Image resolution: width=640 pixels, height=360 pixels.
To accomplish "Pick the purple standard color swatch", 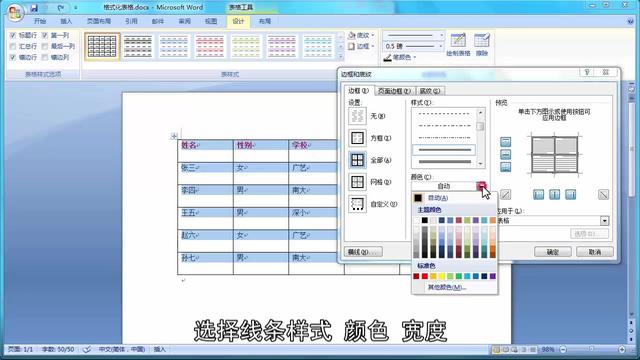I will (493, 276).
